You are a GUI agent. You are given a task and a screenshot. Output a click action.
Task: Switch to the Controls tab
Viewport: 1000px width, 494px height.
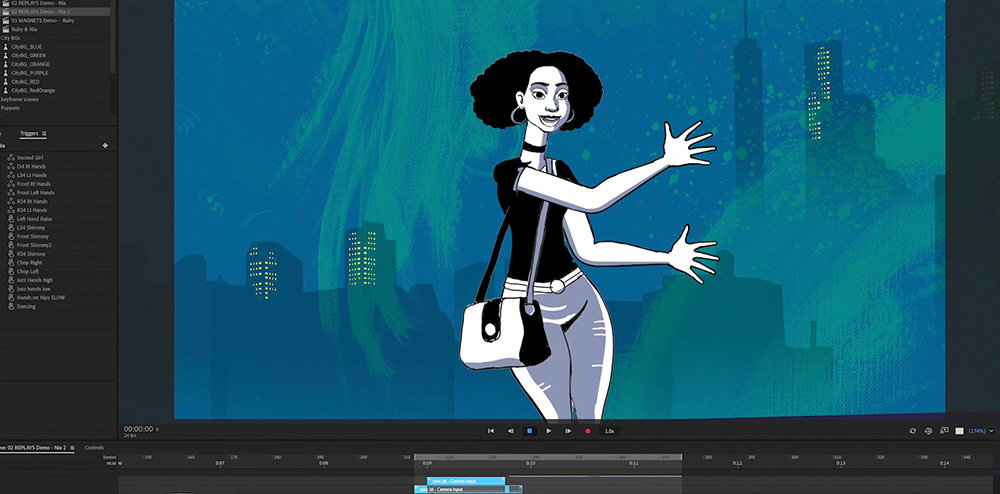coord(94,447)
